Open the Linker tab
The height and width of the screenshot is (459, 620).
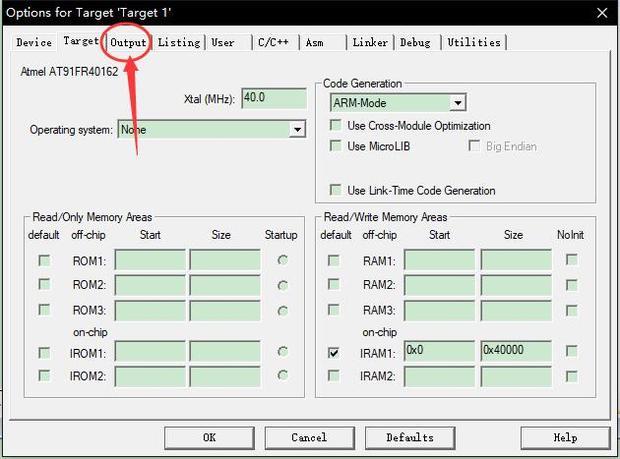point(370,43)
